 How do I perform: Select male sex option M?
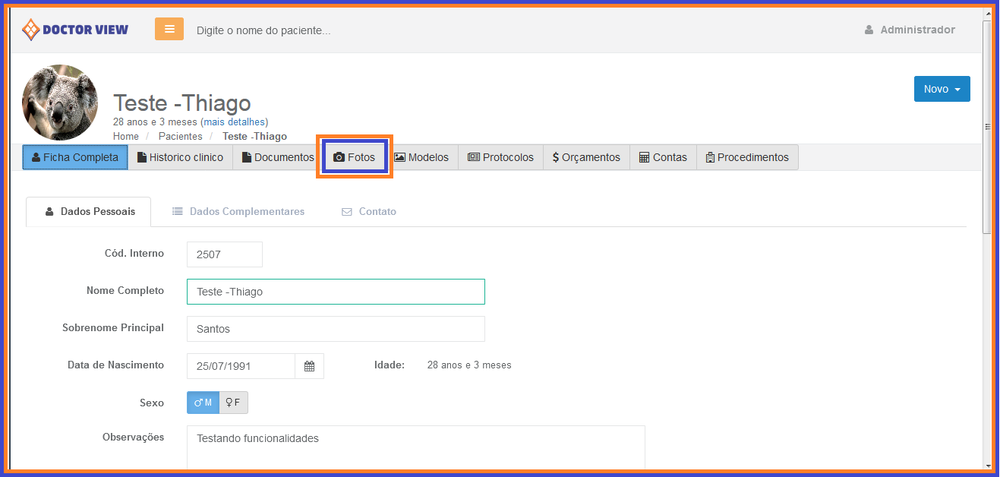tap(203, 402)
